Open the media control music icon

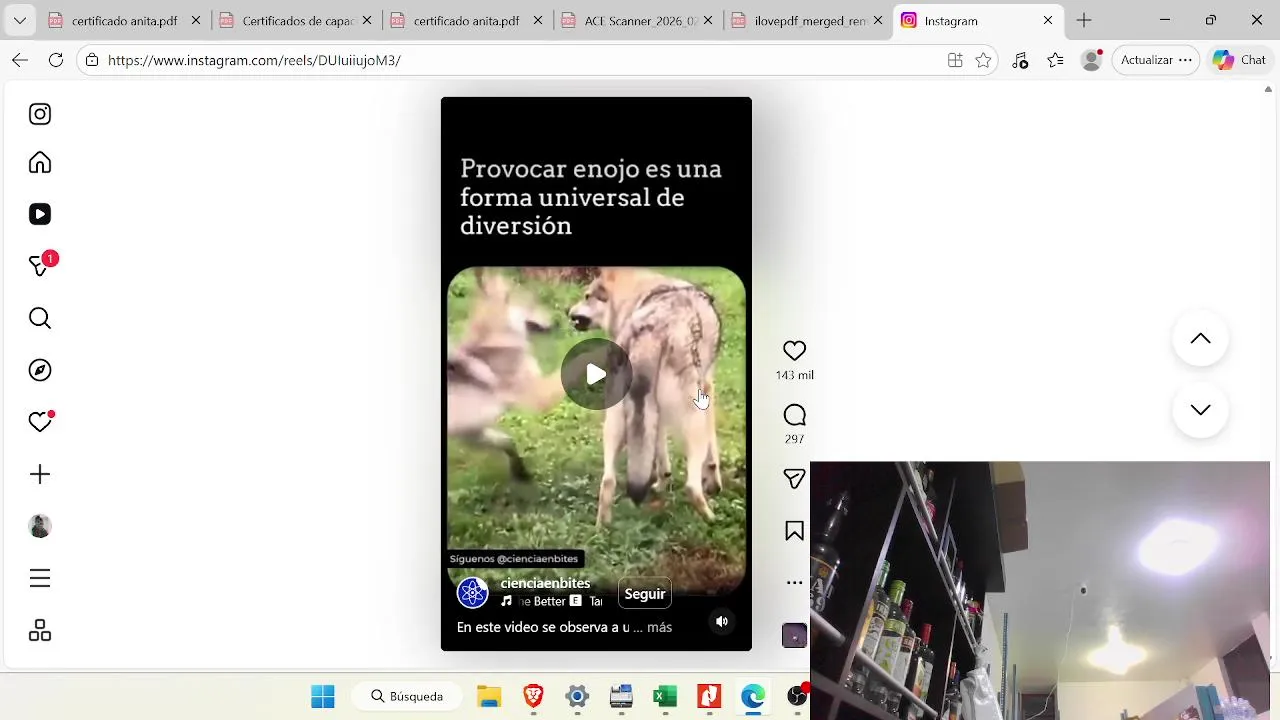click(x=1020, y=60)
